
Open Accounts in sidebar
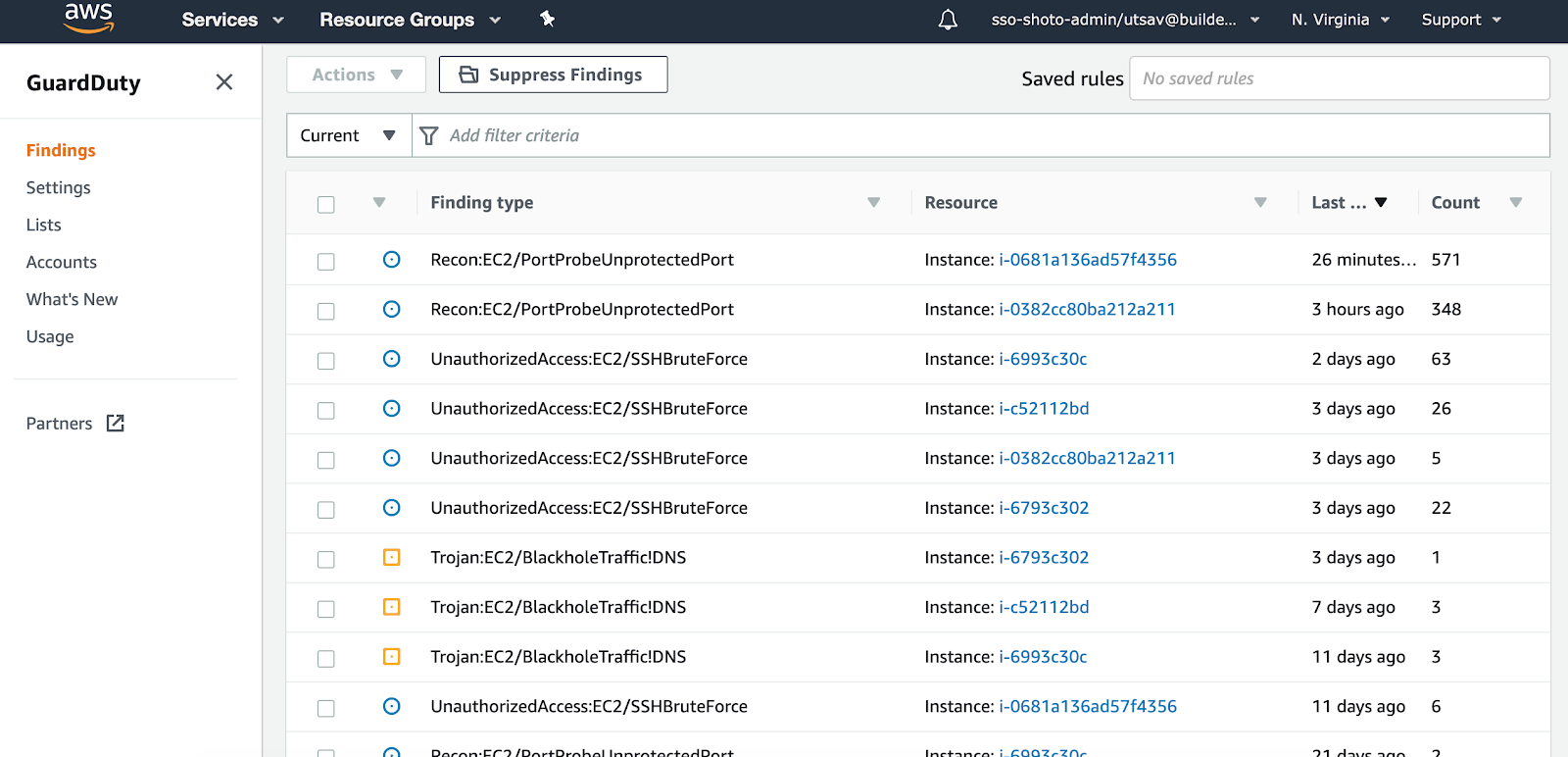(x=62, y=262)
